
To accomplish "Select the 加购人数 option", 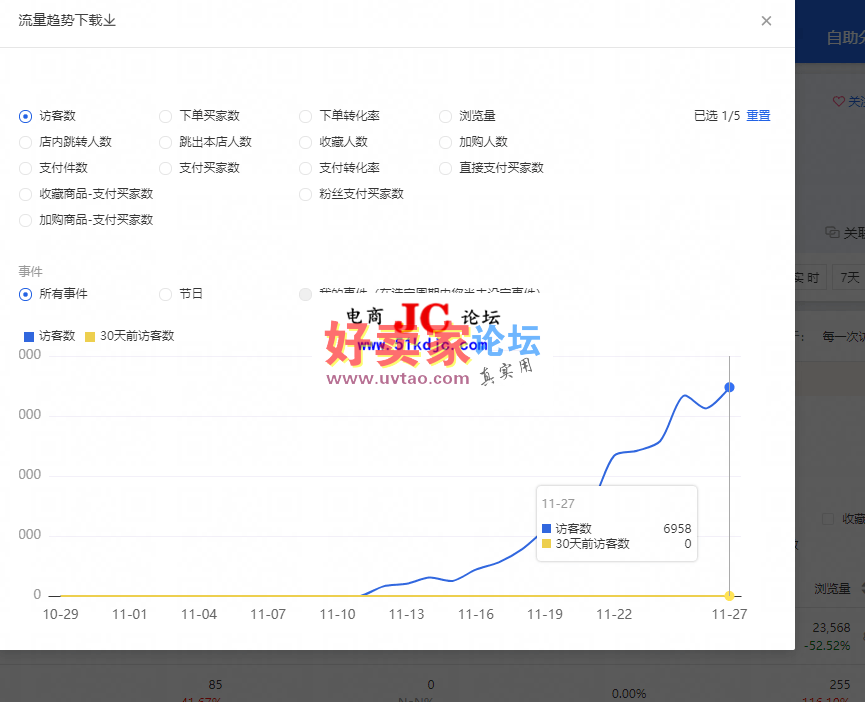I will [x=446, y=142].
